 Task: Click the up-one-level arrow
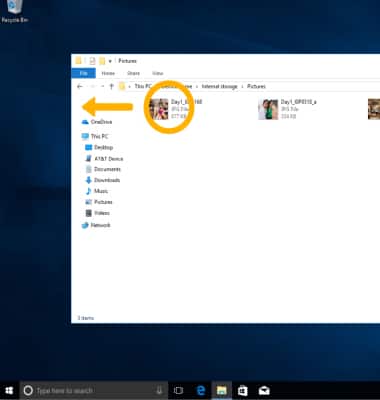pos(112,86)
